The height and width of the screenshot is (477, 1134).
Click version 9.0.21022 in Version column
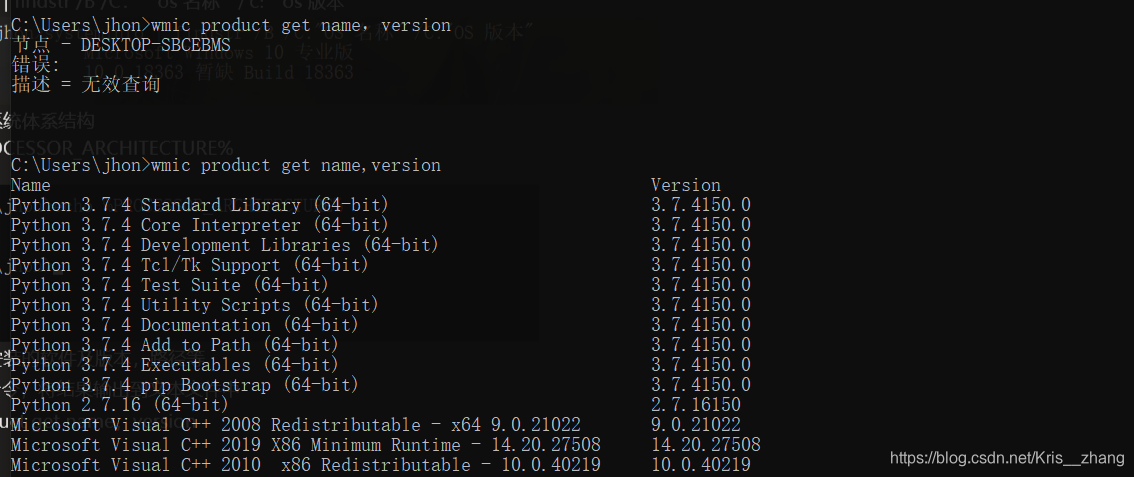pos(696,425)
